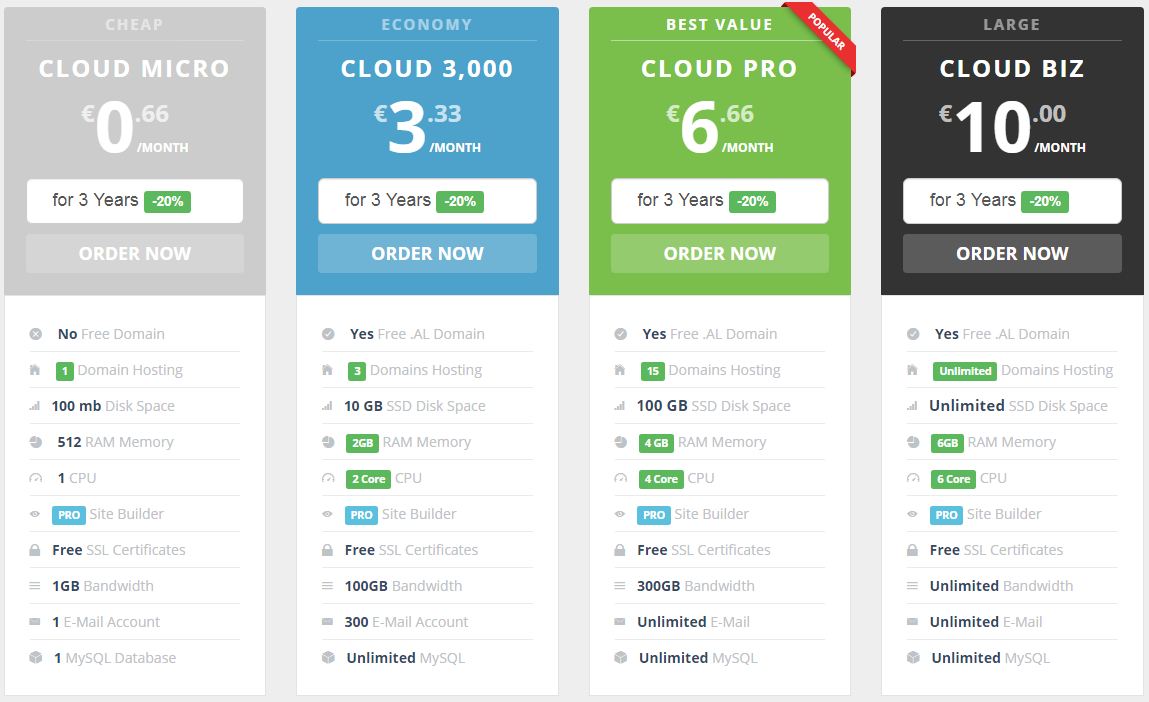Image resolution: width=1149 pixels, height=702 pixels.
Task: Click lock icon beside Free SSL in Cloud Pro
Action: click(x=619, y=550)
